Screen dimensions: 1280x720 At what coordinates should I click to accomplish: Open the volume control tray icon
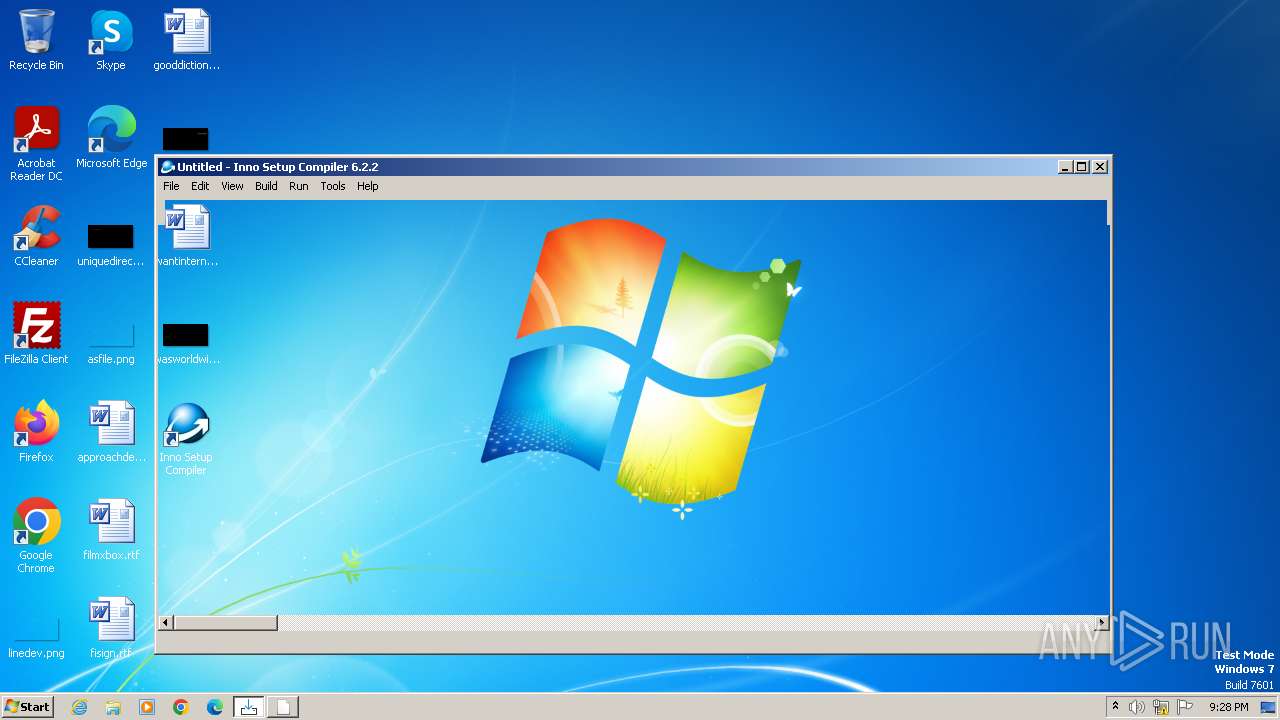pos(1137,707)
